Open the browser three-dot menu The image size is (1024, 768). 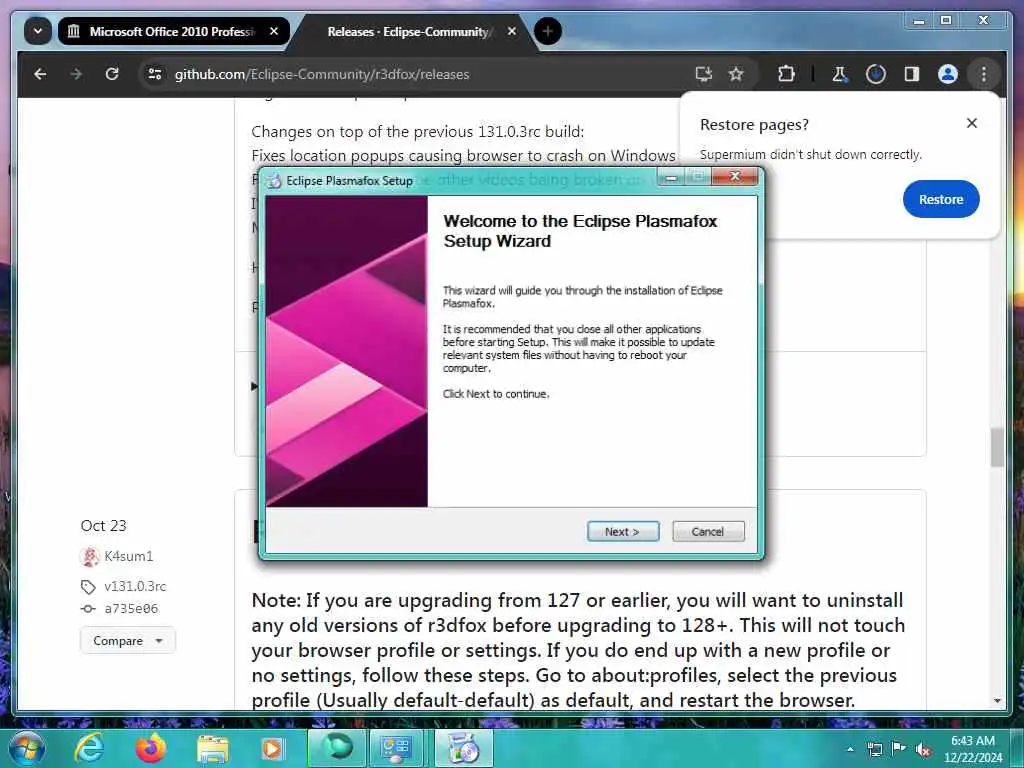click(984, 74)
